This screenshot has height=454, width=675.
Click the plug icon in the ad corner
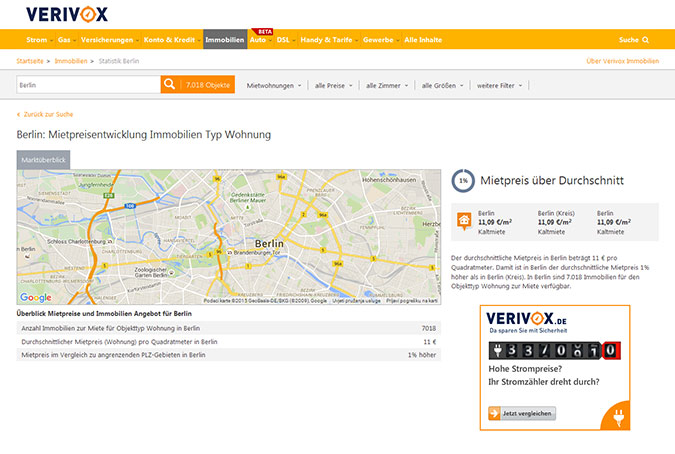click(619, 417)
